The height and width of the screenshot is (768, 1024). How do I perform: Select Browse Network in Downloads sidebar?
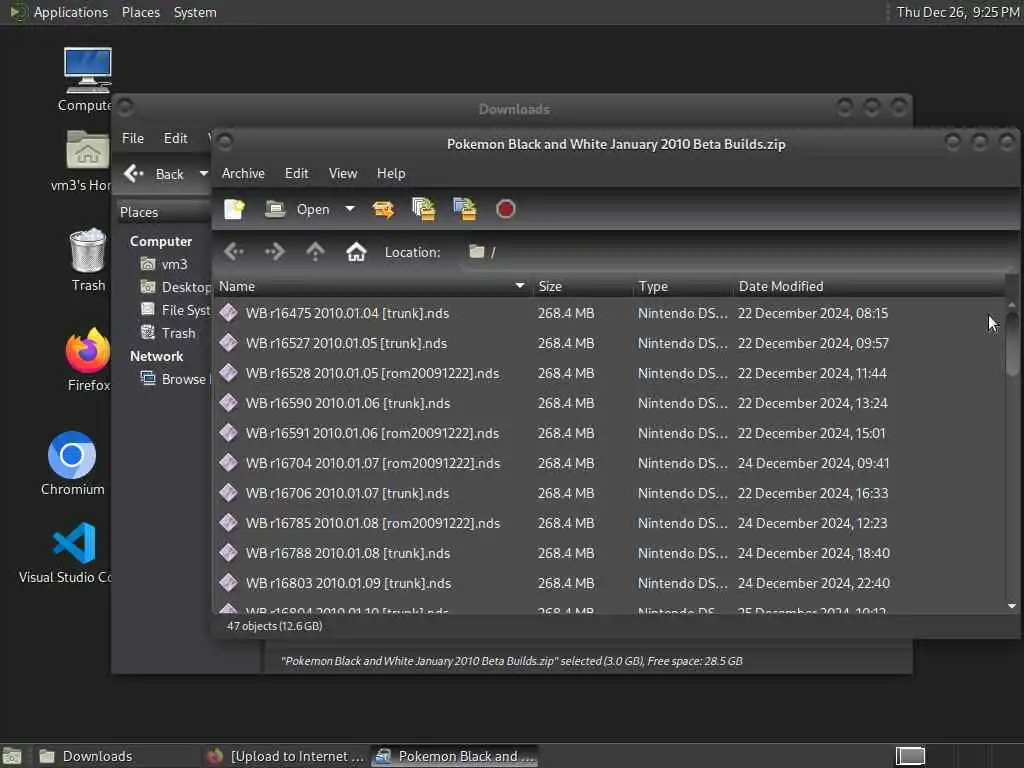pyautogui.click(x=175, y=379)
